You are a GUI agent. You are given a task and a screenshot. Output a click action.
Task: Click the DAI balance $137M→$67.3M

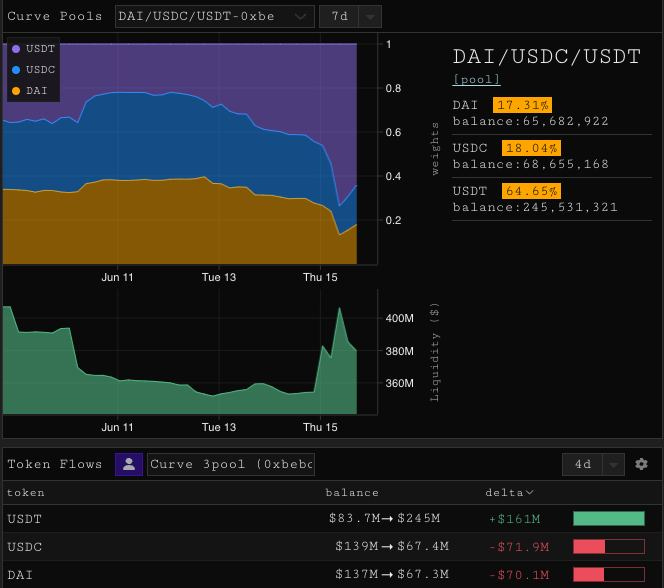click(x=392, y=574)
